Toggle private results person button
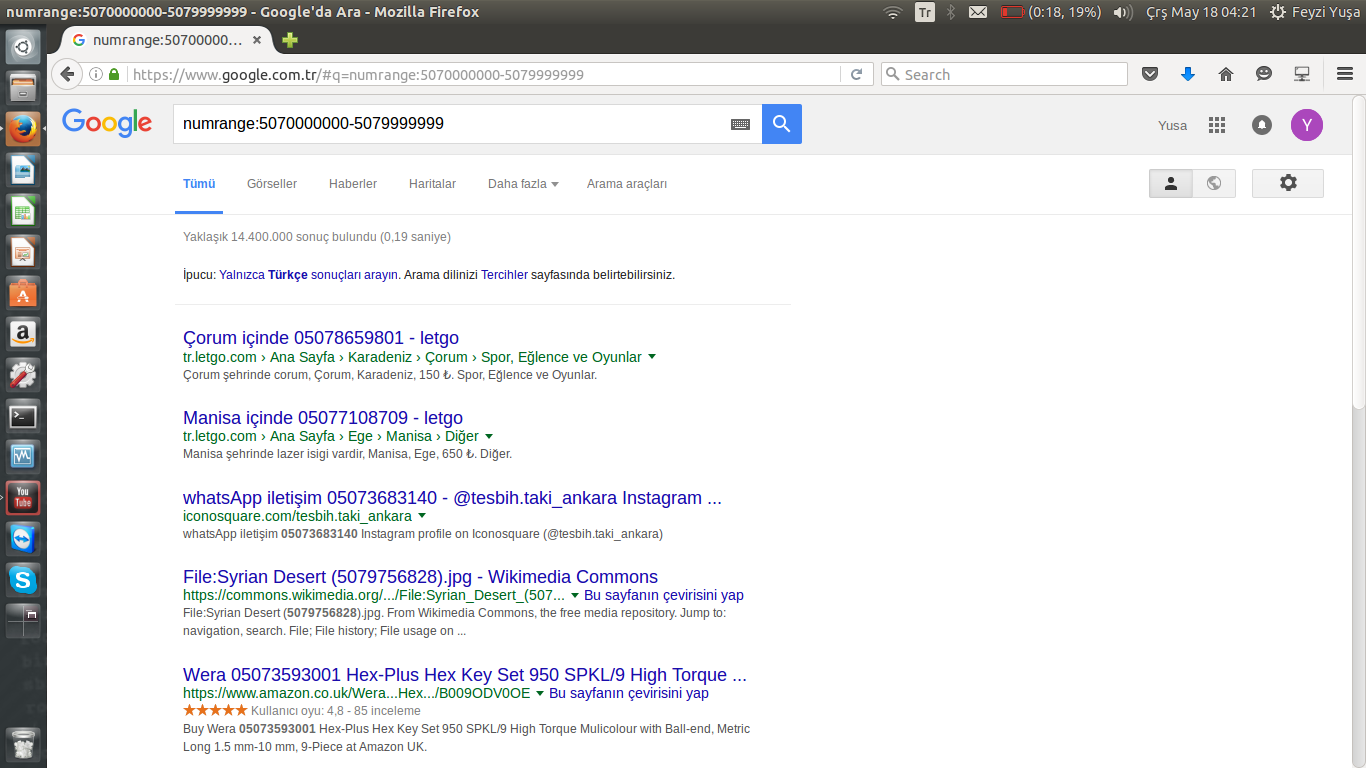The width and height of the screenshot is (1366, 768). [1171, 183]
